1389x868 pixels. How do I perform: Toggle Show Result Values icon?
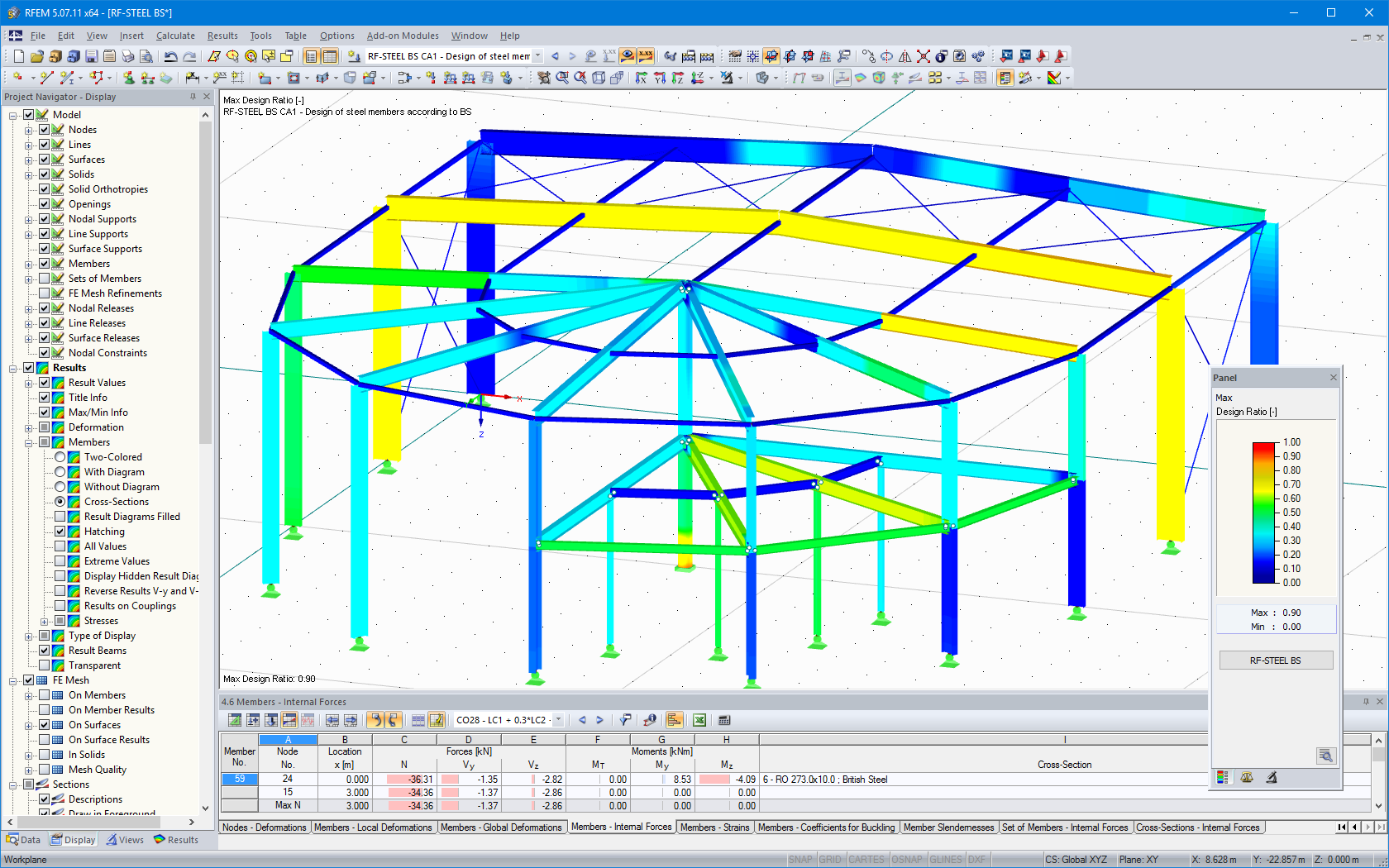pyautogui.click(x=646, y=56)
